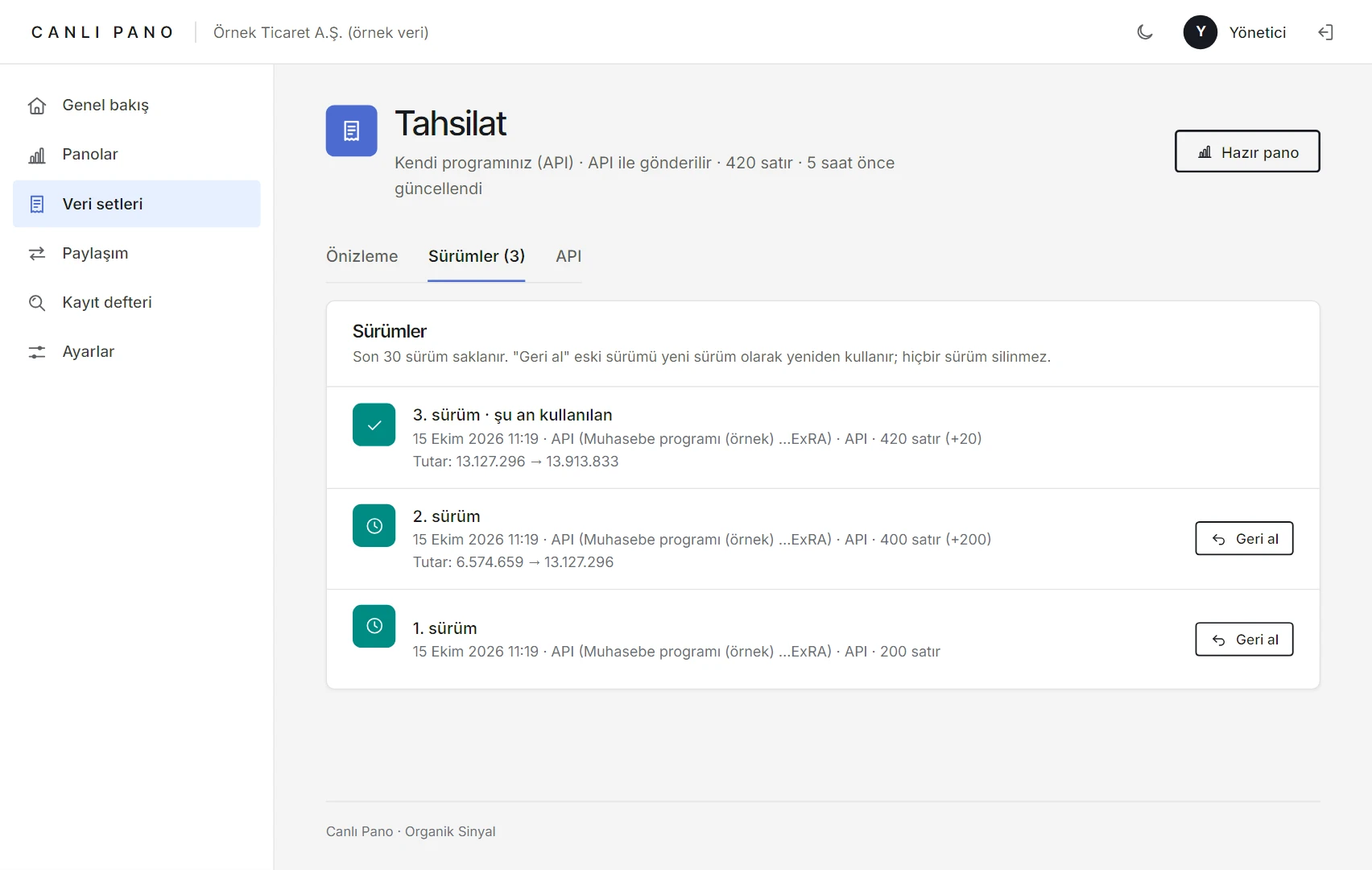The height and width of the screenshot is (870, 1372).
Task: Select the Sürümler (3) tab
Action: tap(477, 256)
